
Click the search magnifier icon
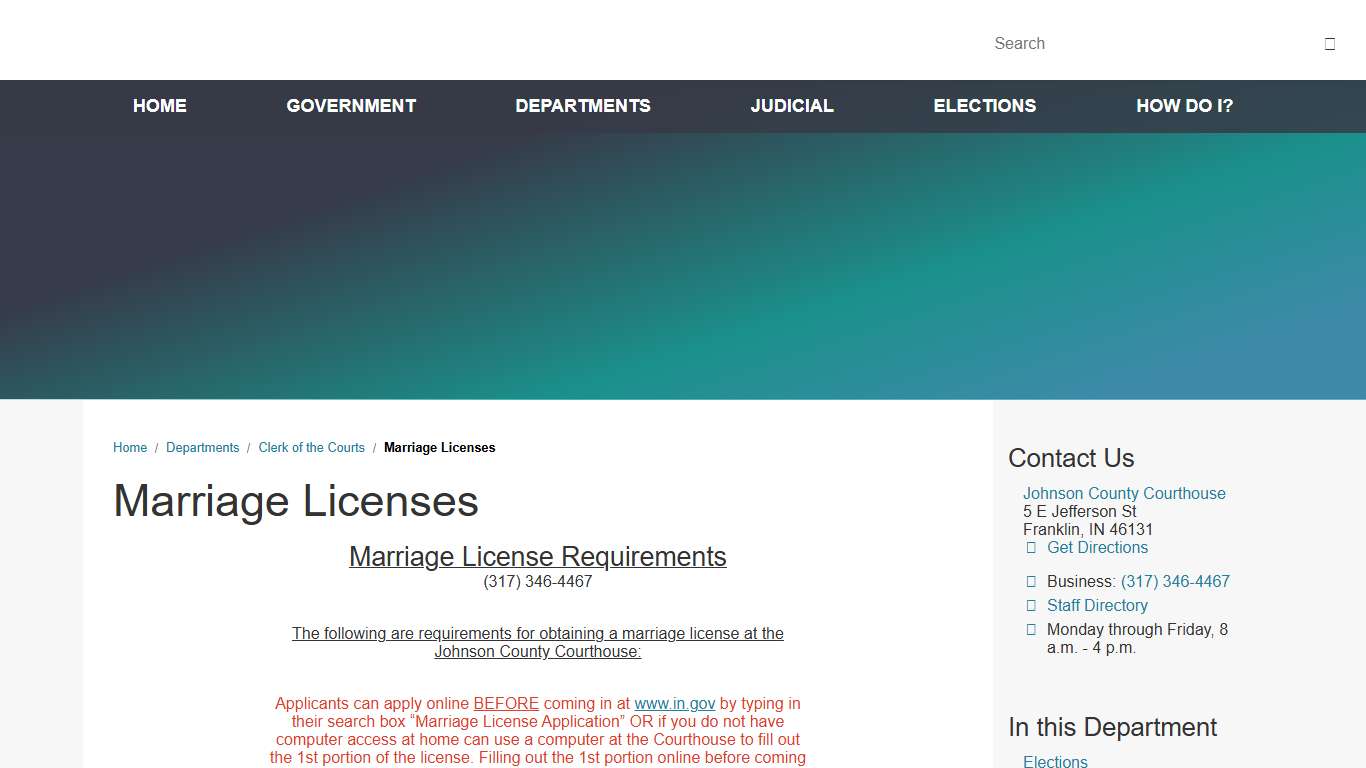tap(1329, 42)
